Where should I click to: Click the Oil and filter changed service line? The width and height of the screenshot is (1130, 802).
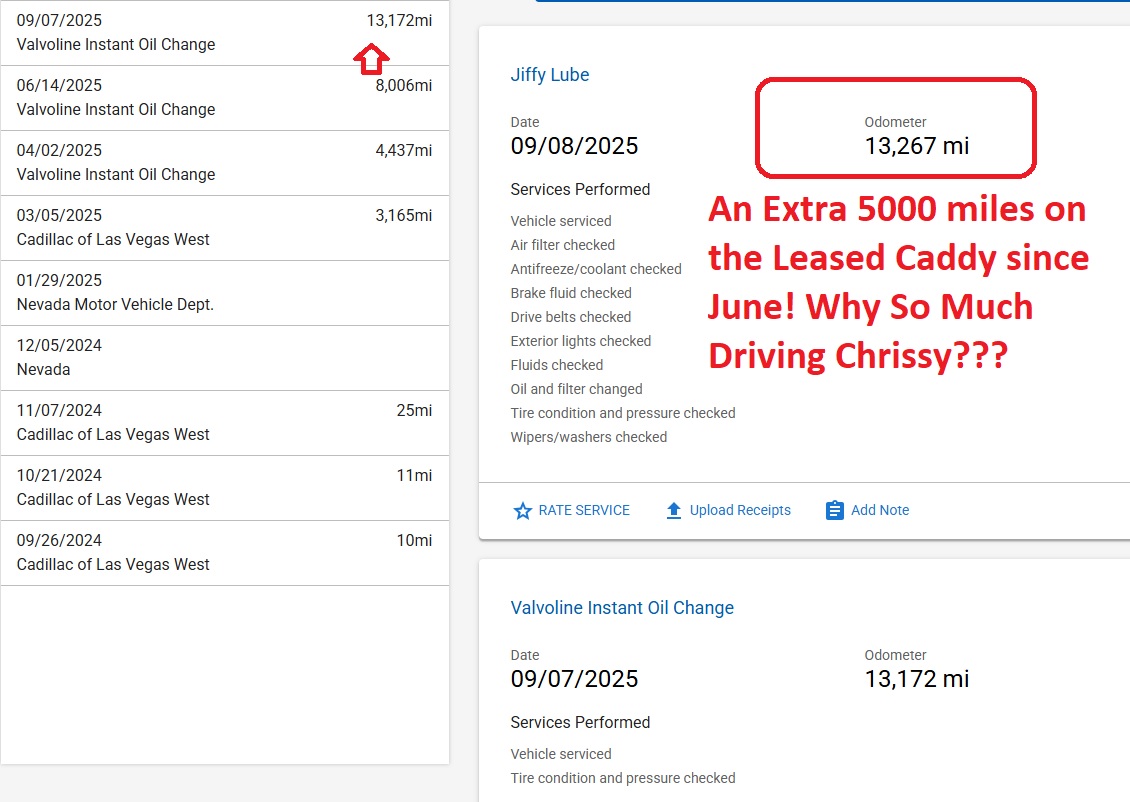click(577, 389)
